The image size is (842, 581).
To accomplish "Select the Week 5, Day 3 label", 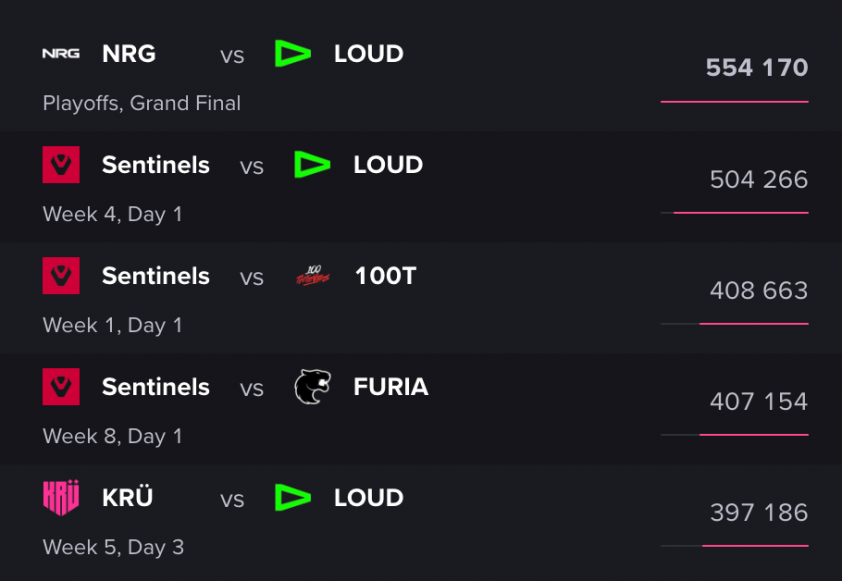I will click(x=113, y=547).
